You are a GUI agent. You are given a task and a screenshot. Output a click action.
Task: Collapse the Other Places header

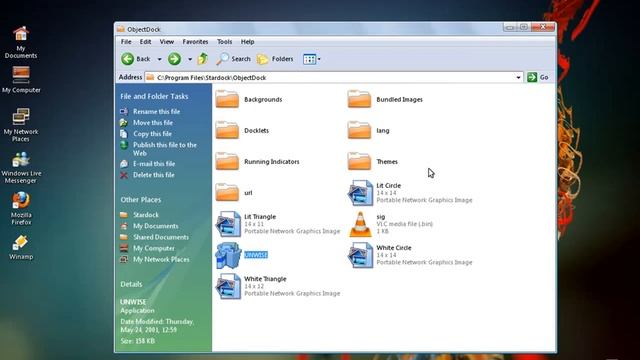pyautogui.click(x=140, y=200)
